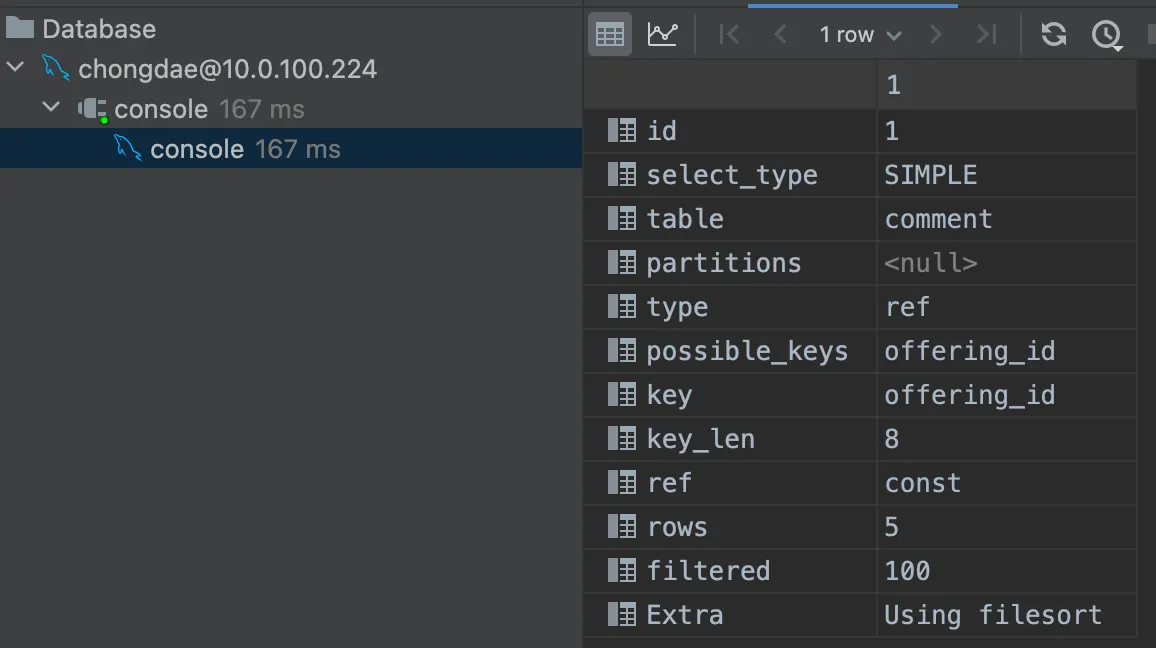Select the possible_keys row header
The image size is (1156, 648).
[745, 351]
